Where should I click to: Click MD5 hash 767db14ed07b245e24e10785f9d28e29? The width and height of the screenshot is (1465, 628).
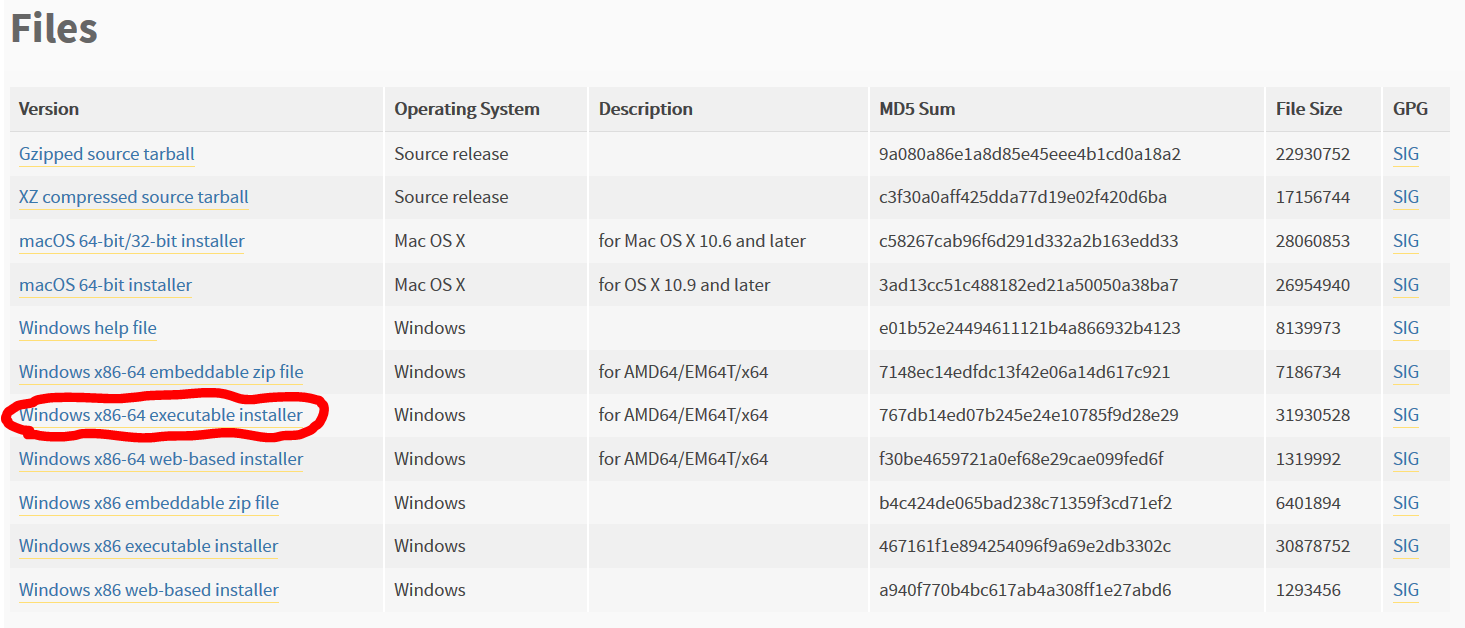pos(1028,415)
